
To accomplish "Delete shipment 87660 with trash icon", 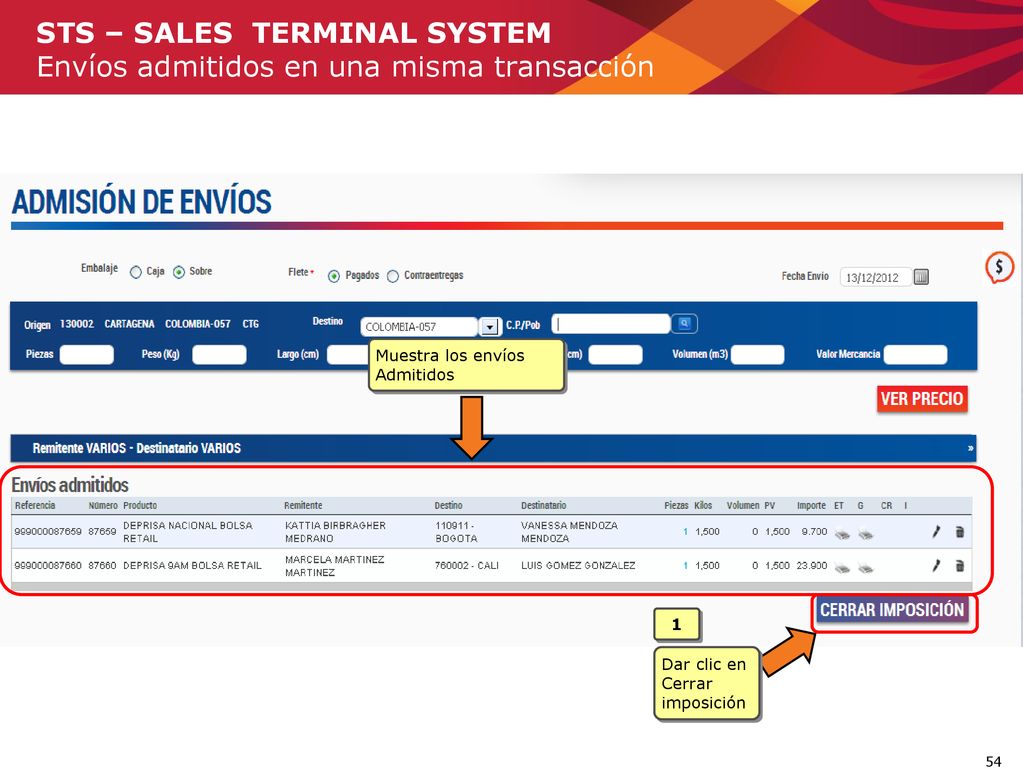I will (960, 566).
